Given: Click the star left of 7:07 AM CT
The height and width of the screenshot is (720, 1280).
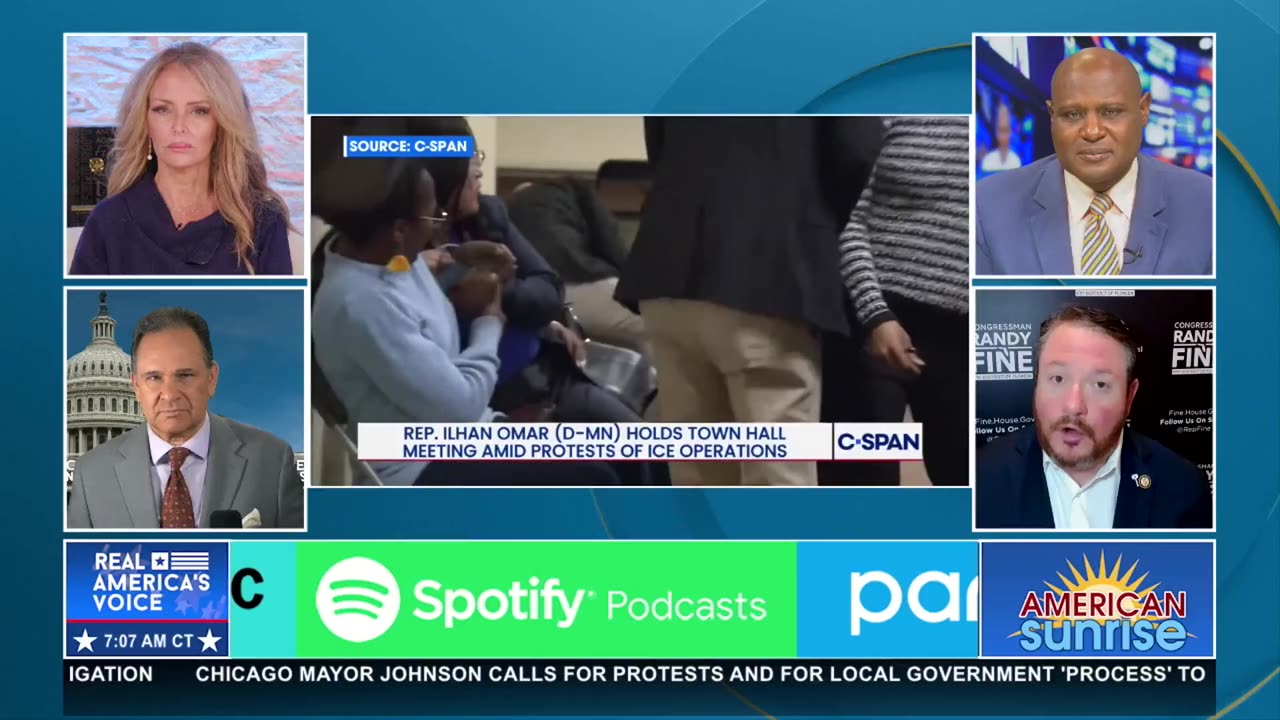Looking at the screenshot, I should click(x=86, y=640).
